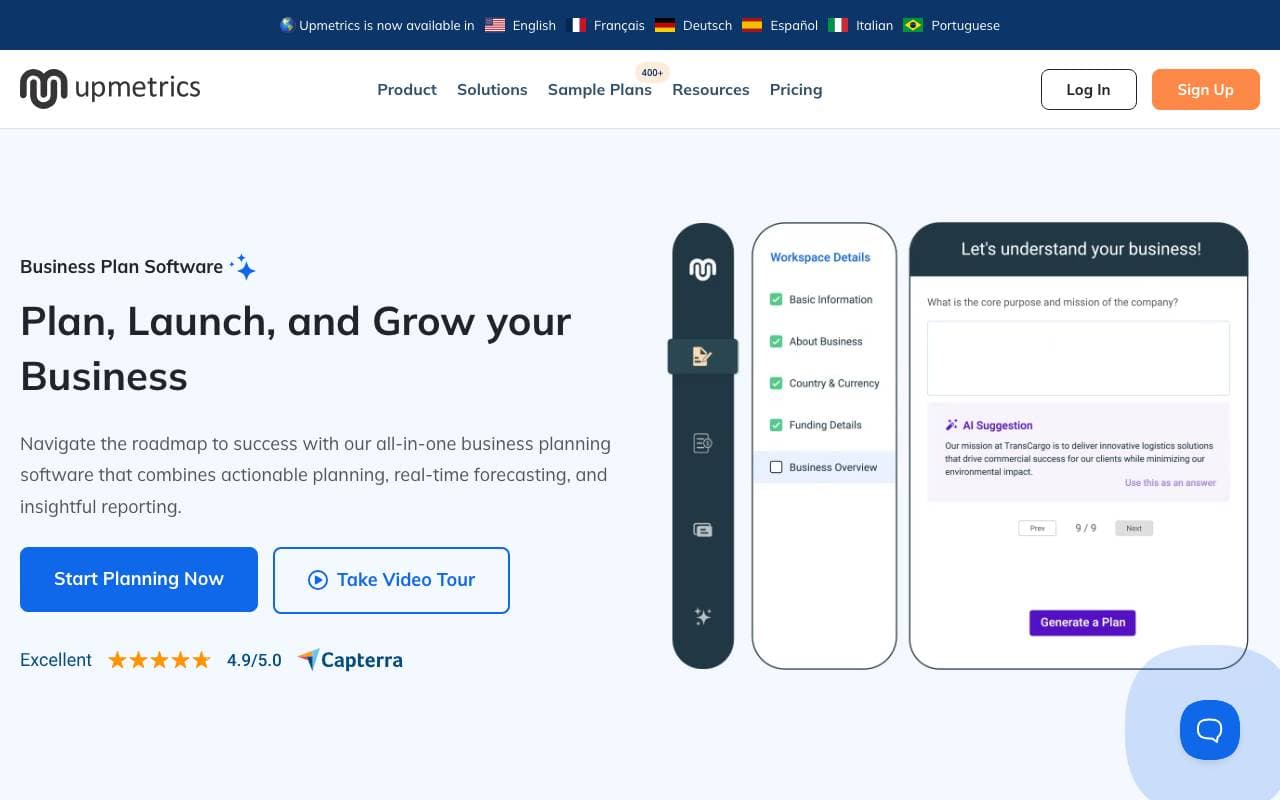This screenshot has width=1280, height=800.
Task: Open the Solutions menu
Action: (x=492, y=89)
